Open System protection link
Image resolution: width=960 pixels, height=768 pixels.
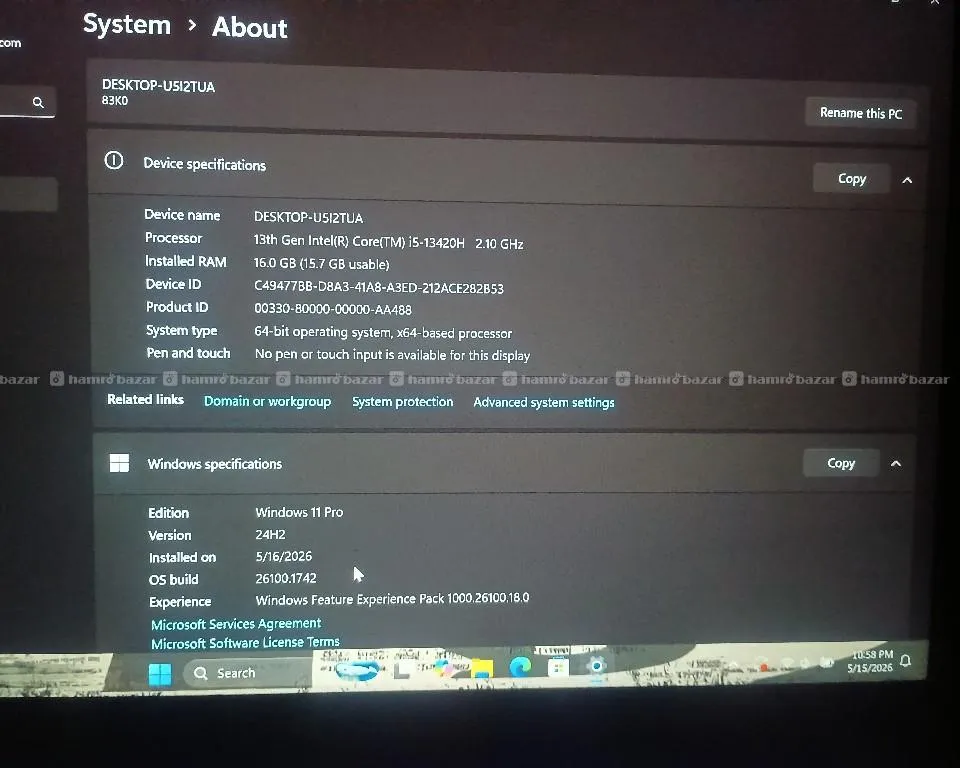[402, 402]
